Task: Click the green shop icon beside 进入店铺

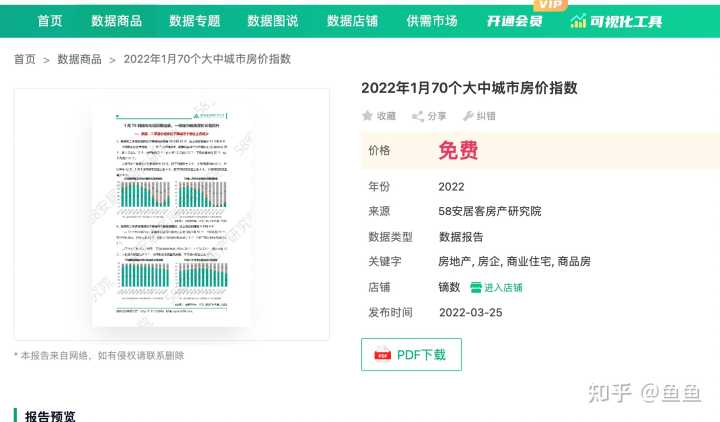Action: pyautogui.click(x=476, y=287)
